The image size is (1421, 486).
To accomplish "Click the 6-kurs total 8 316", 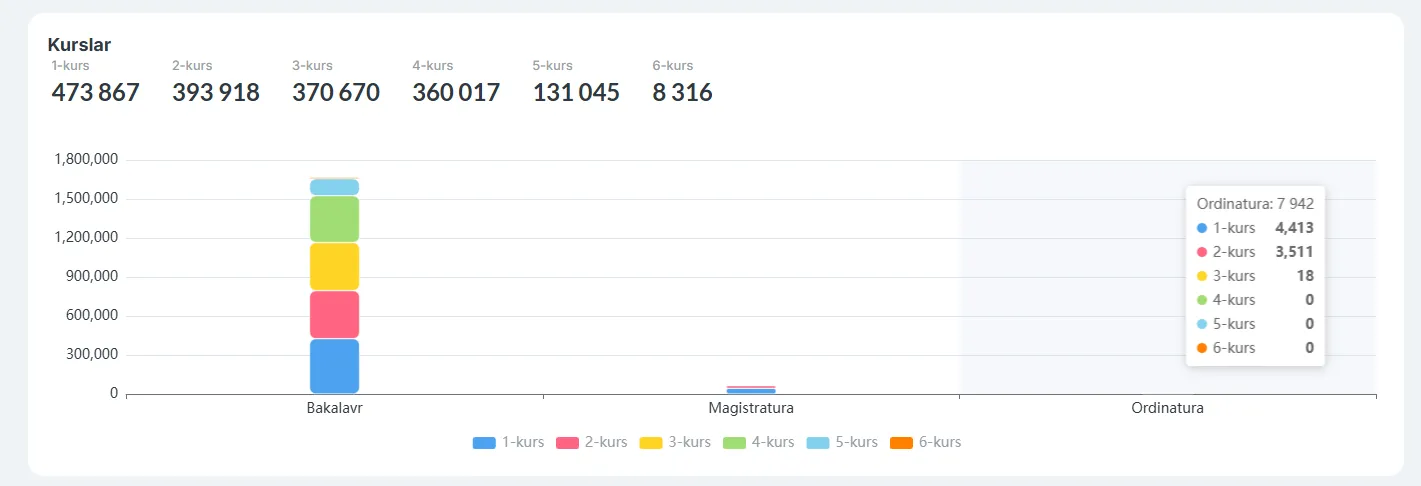I will tap(682, 93).
